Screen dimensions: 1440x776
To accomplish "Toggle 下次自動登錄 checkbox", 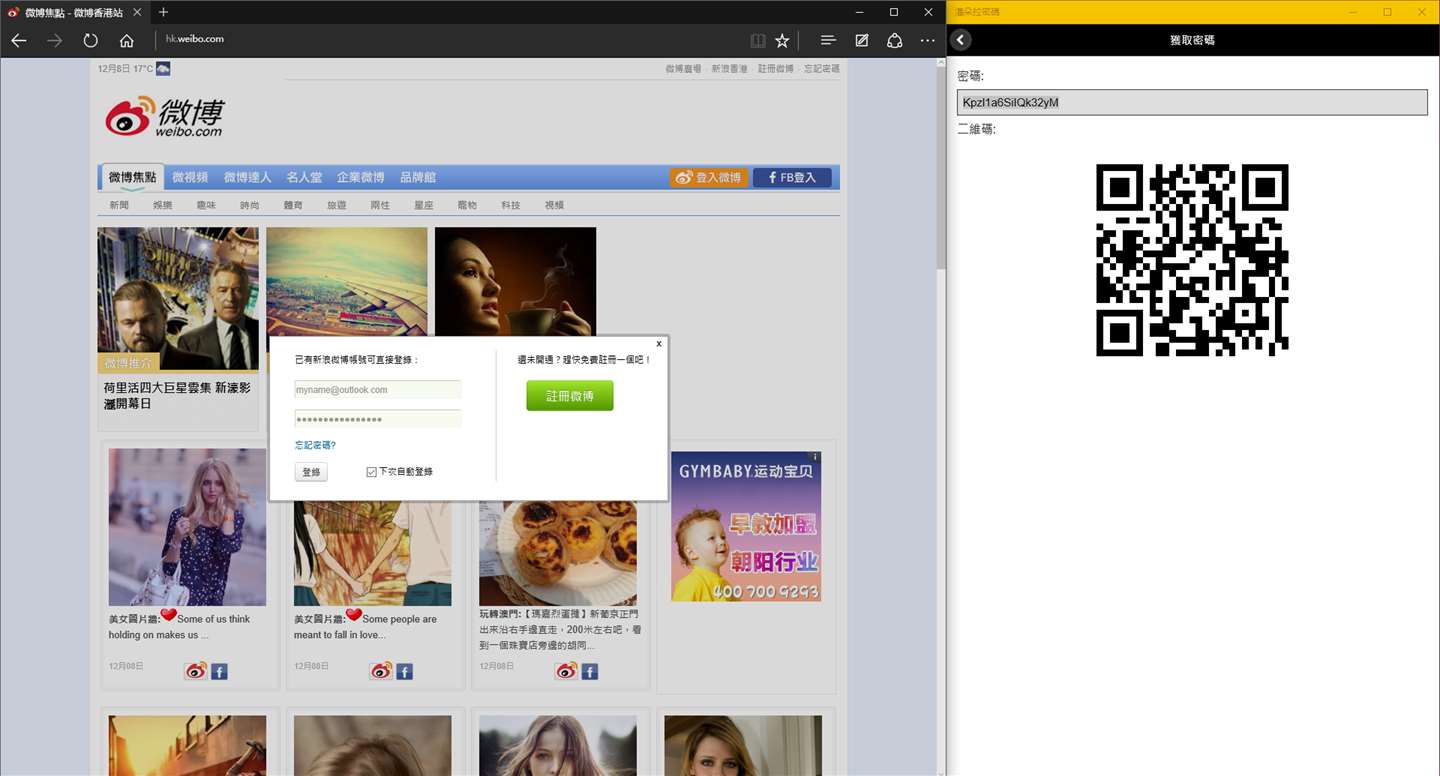I will [x=371, y=472].
